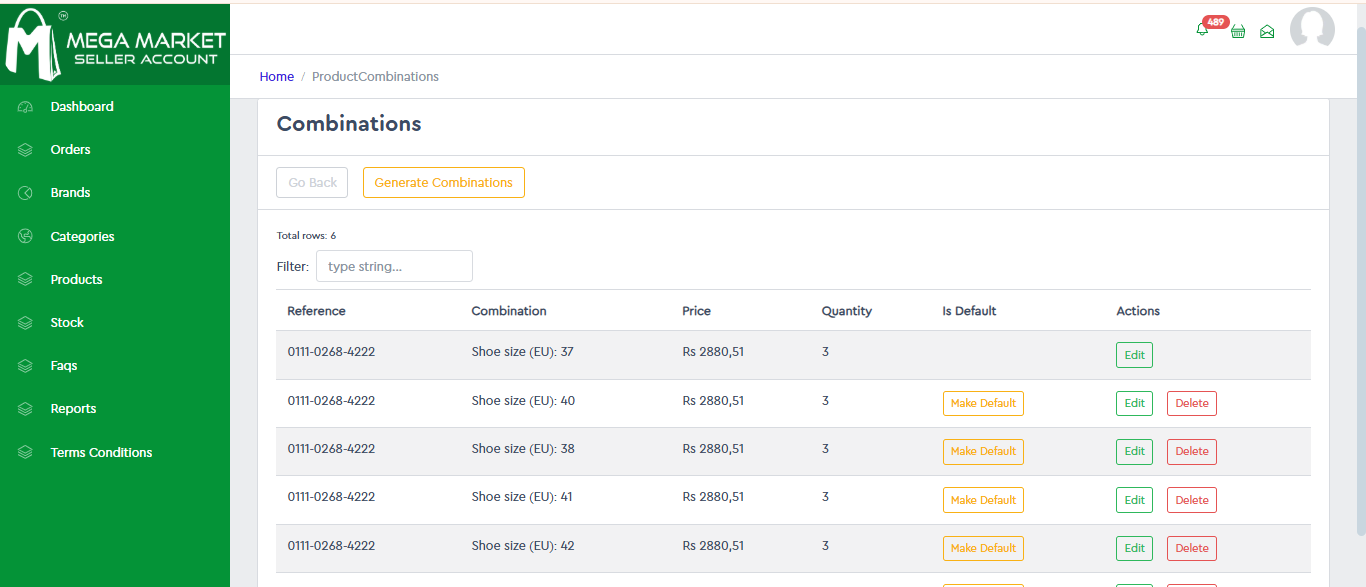Open the notifications bell with 489 badge
The height and width of the screenshot is (587, 1366).
click(x=1202, y=30)
